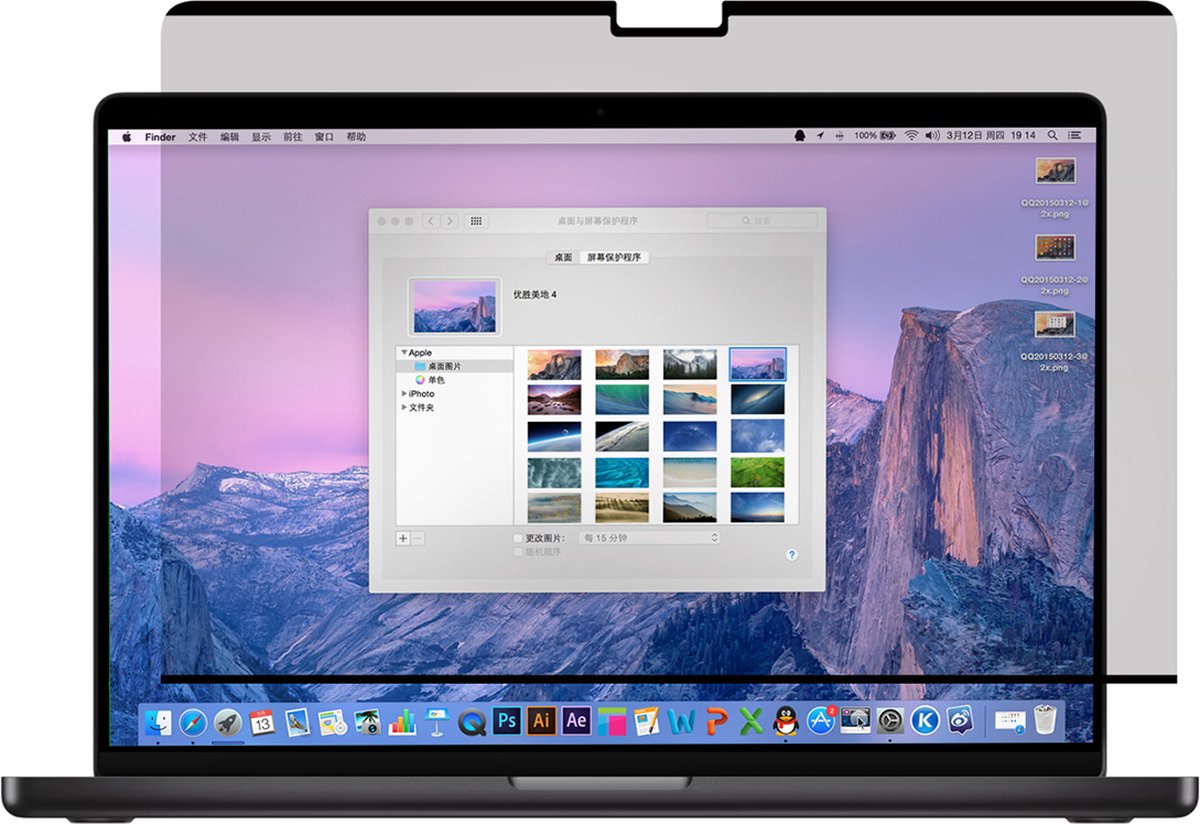Toggle the 随机顺序 checkbox
This screenshot has width=1200, height=824.
(x=518, y=552)
